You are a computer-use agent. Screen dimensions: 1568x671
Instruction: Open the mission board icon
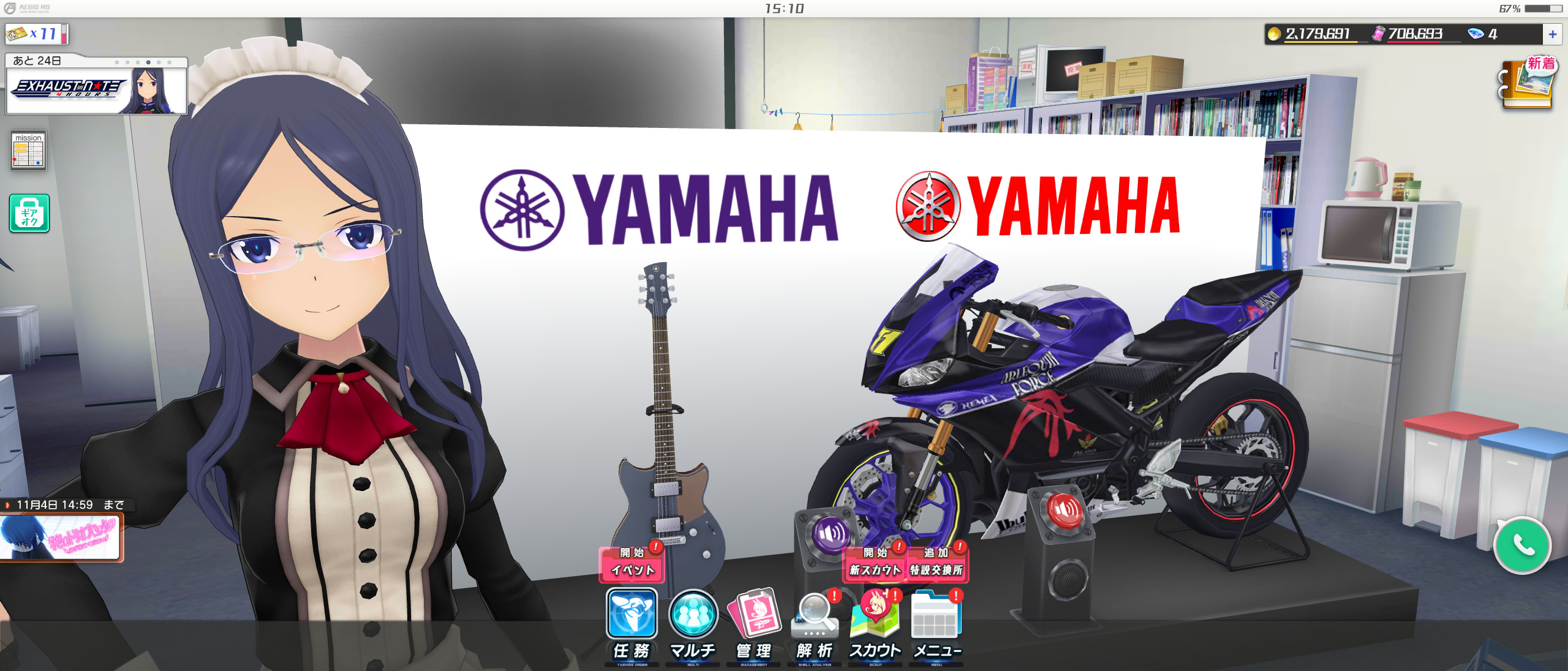click(28, 150)
